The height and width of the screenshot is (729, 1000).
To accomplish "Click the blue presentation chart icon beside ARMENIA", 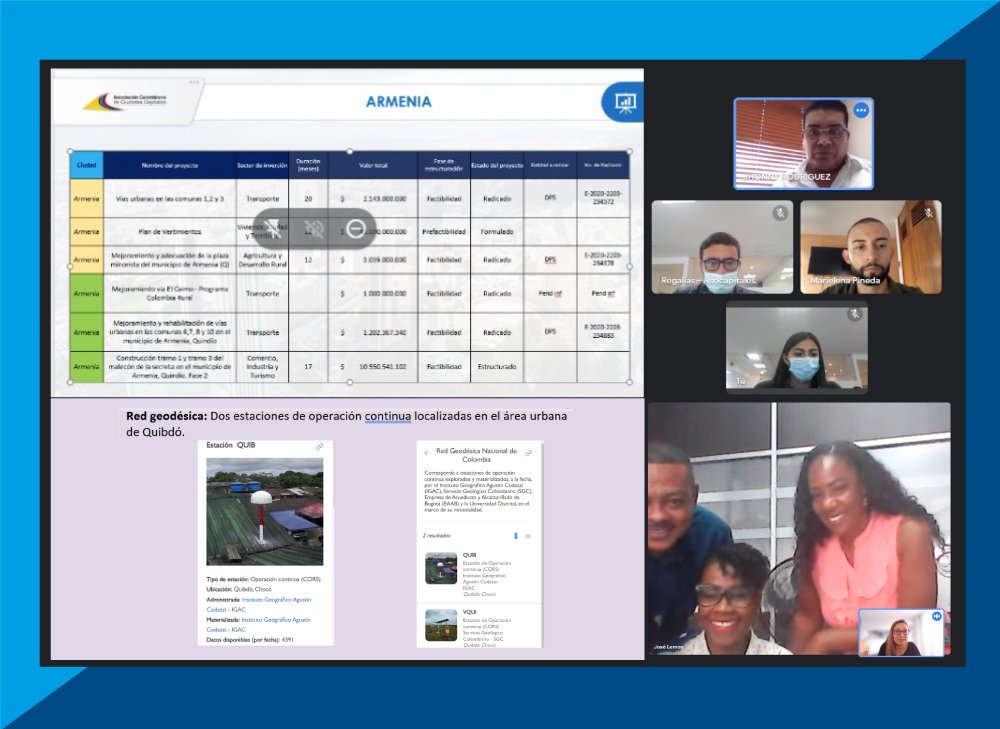I will pos(624,102).
